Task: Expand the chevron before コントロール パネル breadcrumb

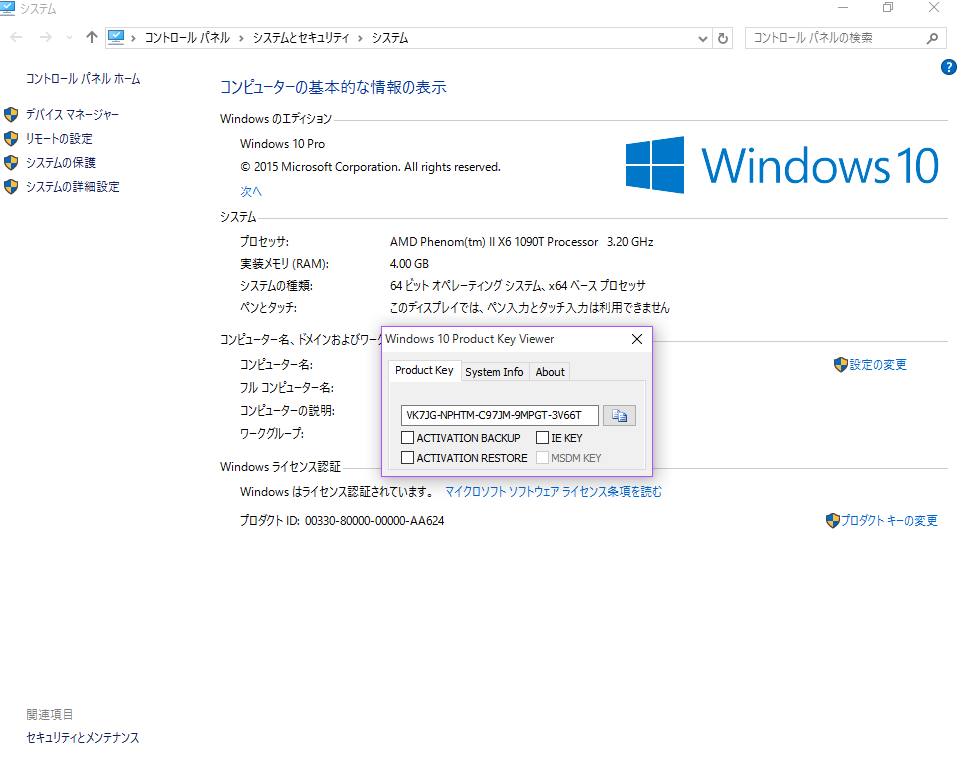Action: [133, 38]
